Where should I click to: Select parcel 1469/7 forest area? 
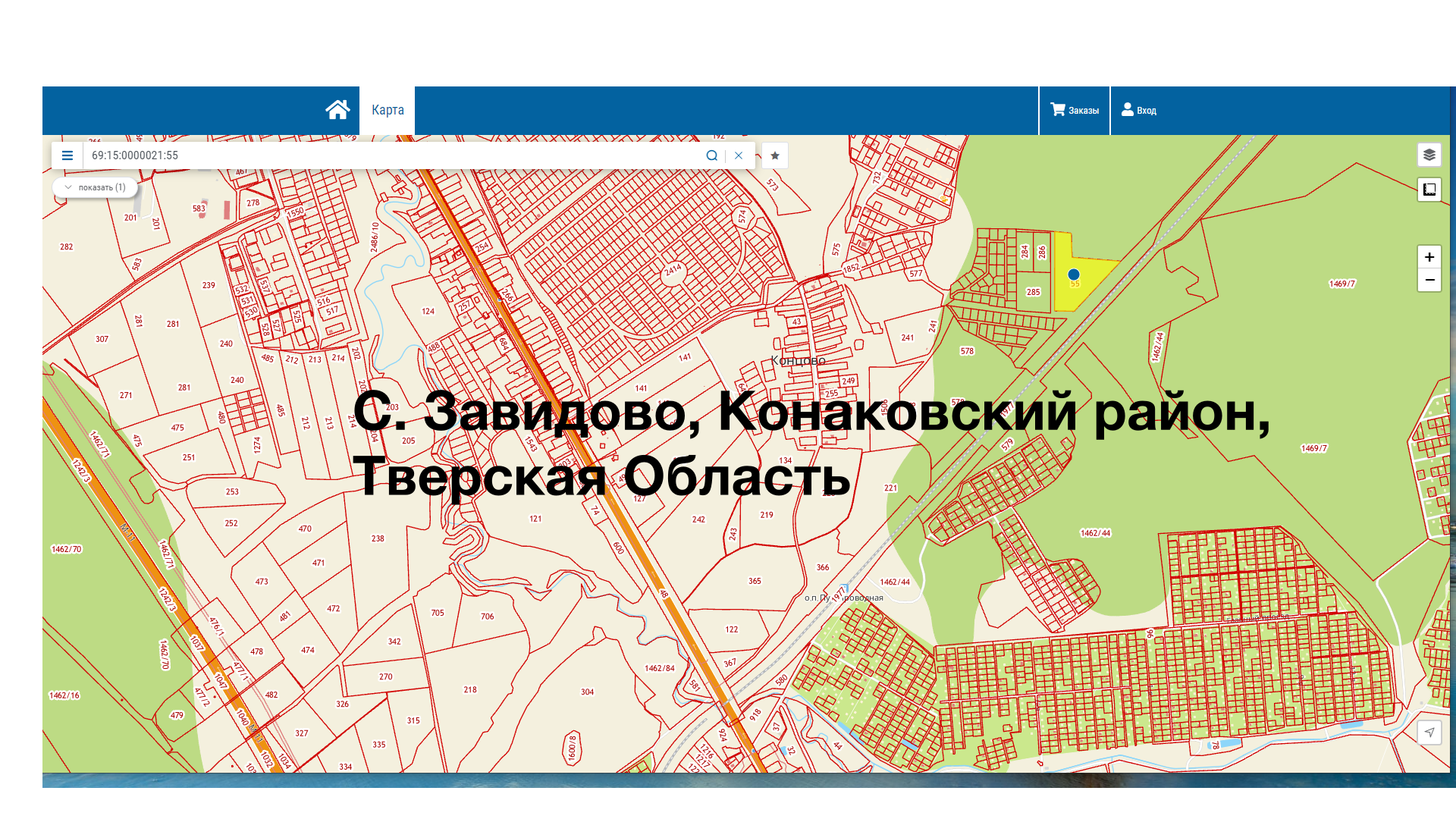1341,284
